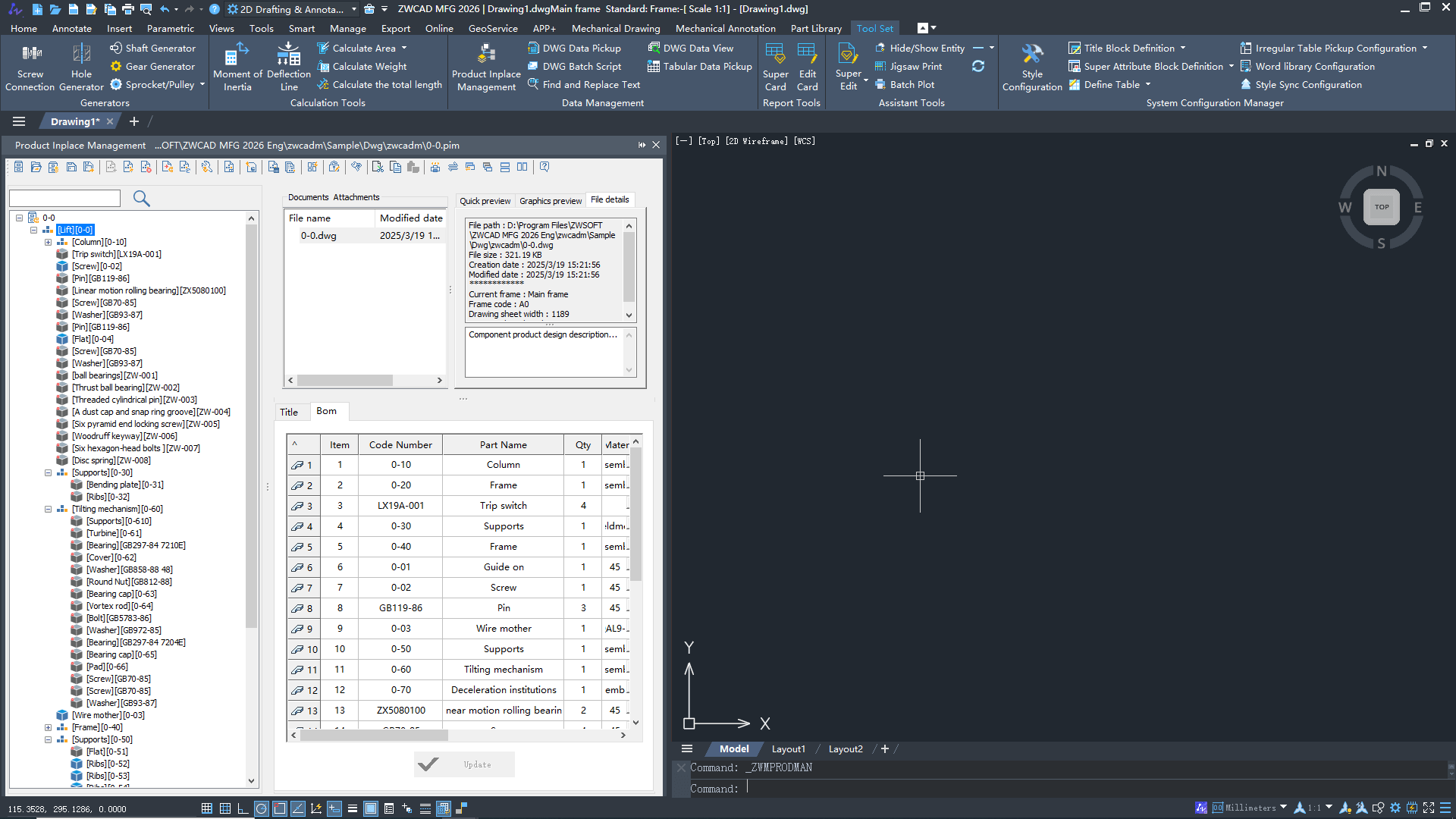This screenshot has width=1456, height=819.
Task: Click the Jigsaw Print tool
Action: click(915, 66)
